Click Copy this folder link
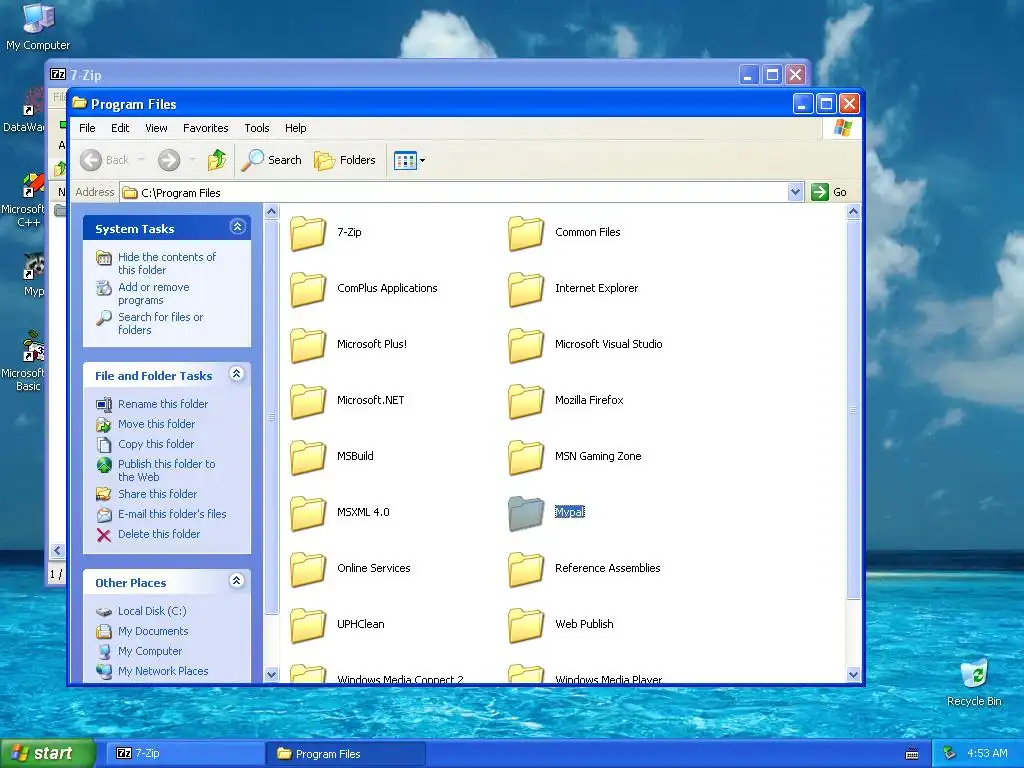 (x=155, y=444)
